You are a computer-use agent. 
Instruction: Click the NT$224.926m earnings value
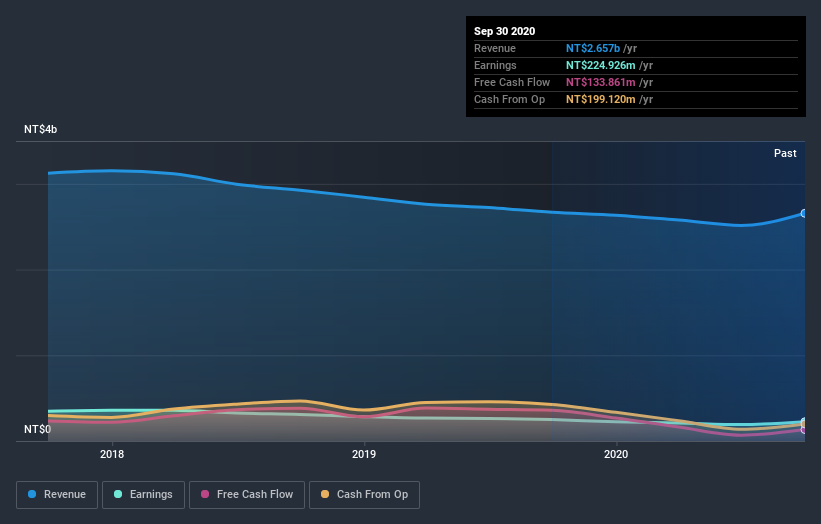[601, 65]
